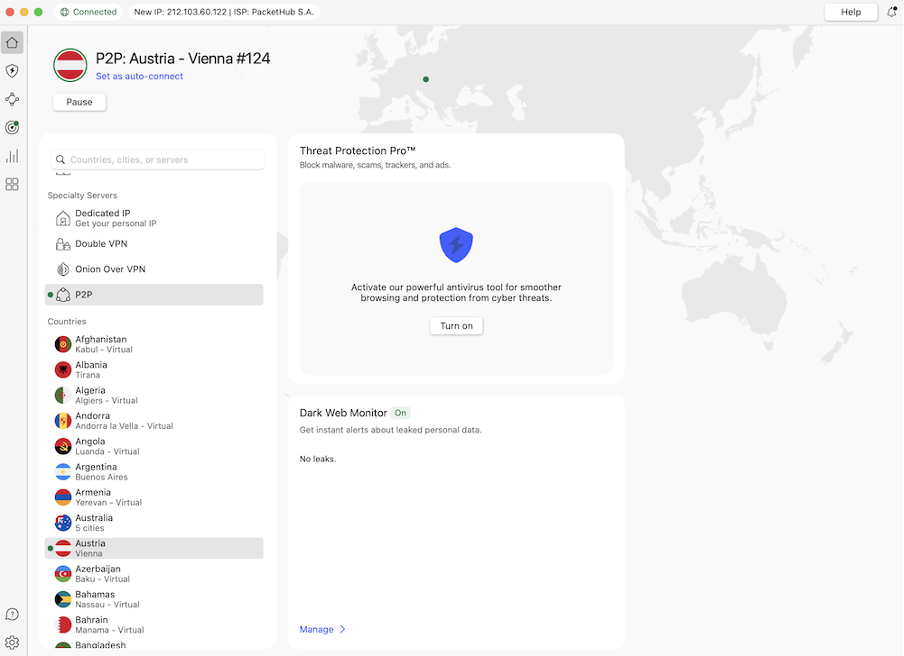The height and width of the screenshot is (656, 904).
Task: Click chevron next to Manage
Action: tap(342, 629)
